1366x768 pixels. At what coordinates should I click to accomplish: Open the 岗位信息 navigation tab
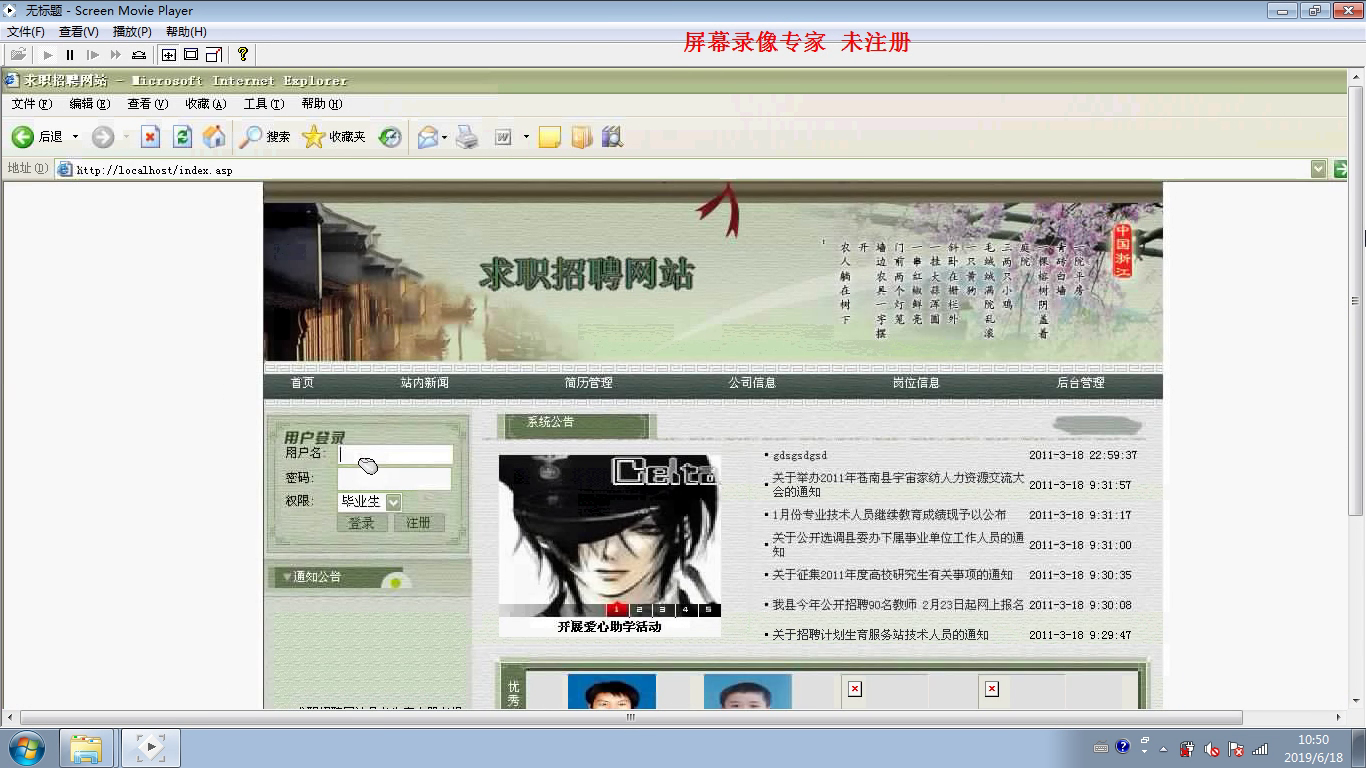coord(916,383)
